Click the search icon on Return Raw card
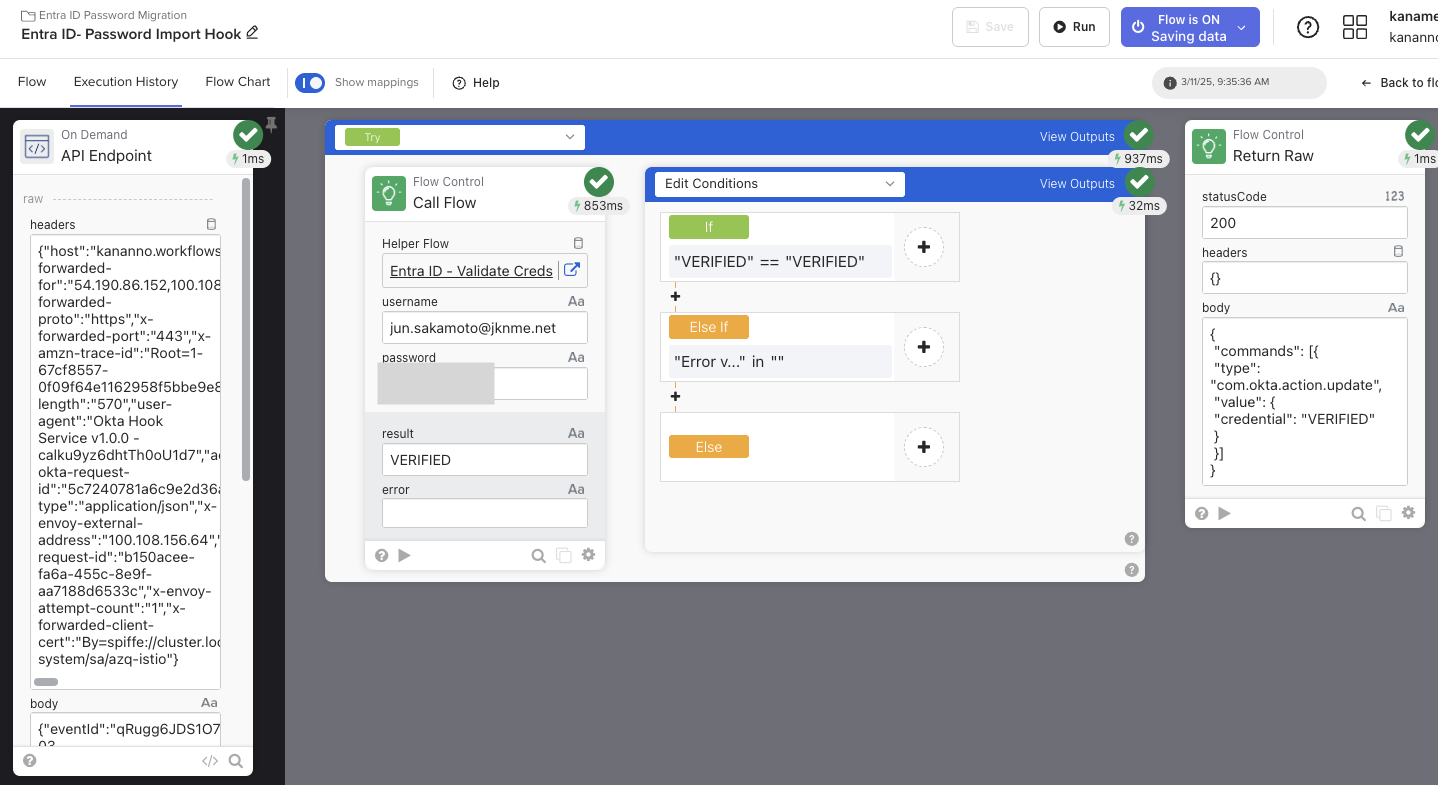 [1358, 513]
